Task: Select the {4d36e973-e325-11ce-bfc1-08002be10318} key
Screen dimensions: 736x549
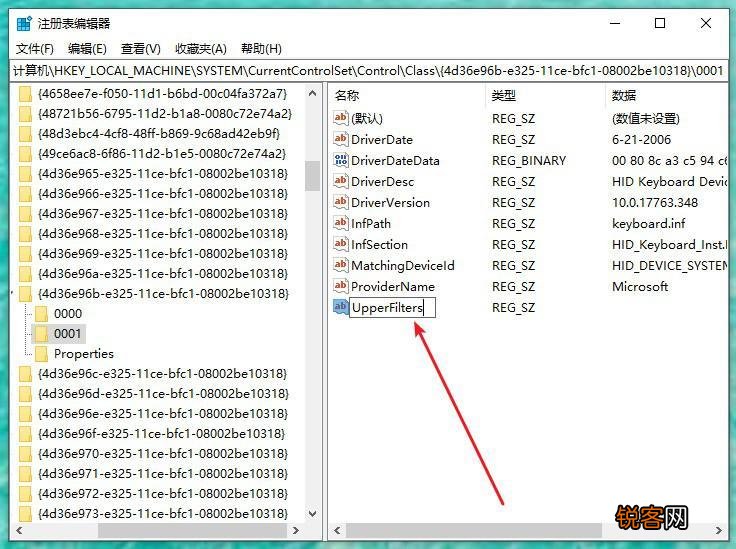Action: pos(162,513)
